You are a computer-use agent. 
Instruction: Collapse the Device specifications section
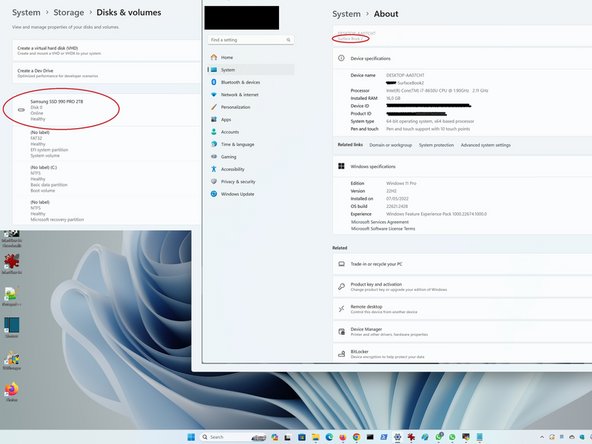pos(462,59)
